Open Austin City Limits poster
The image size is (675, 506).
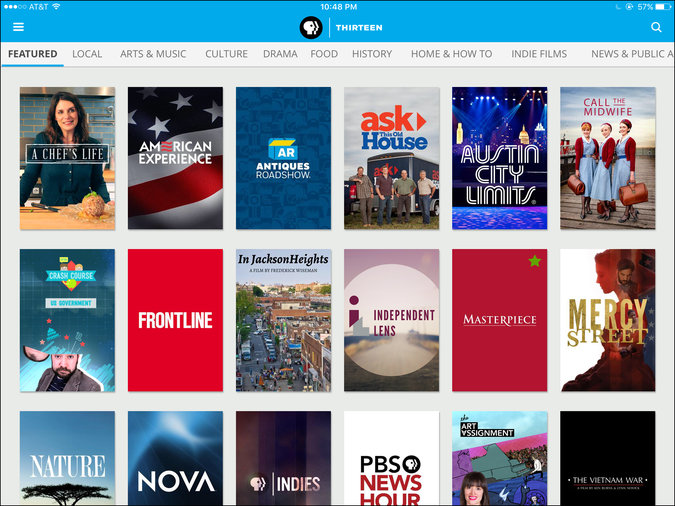499,158
